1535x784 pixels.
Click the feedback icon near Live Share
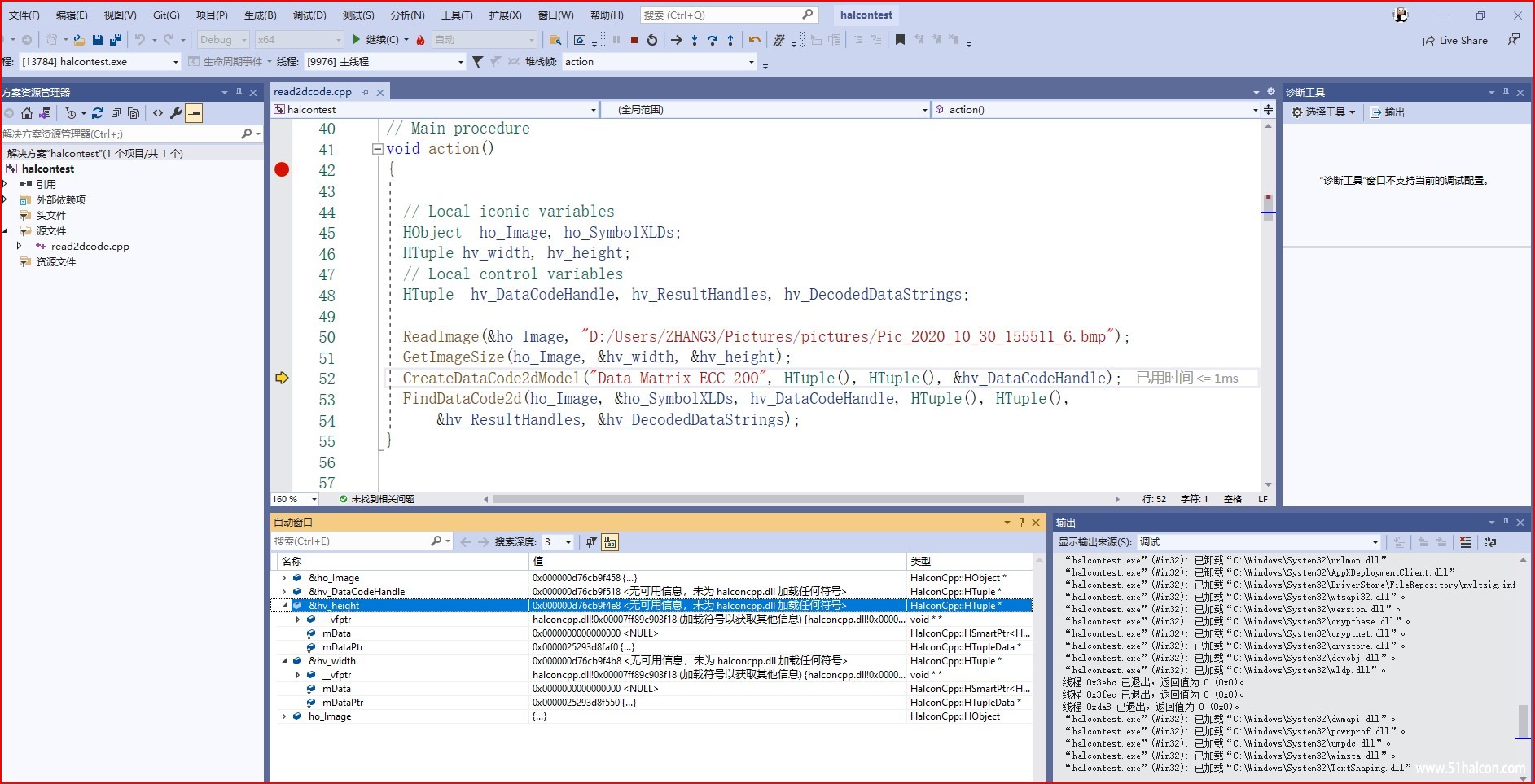pos(1513,40)
